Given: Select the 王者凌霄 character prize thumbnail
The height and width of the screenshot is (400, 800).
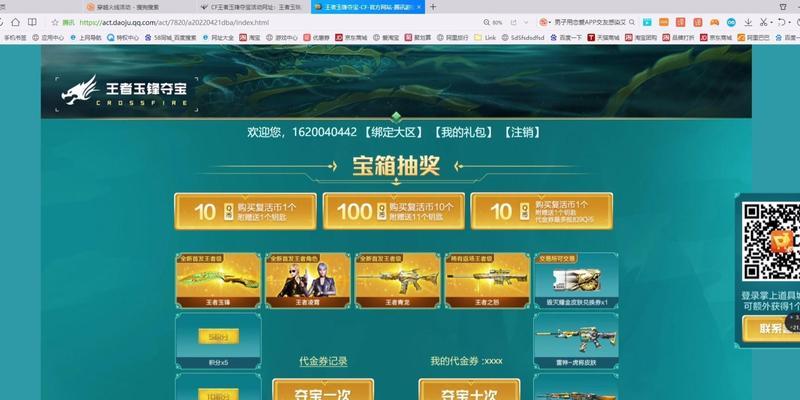Looking at the screenshot, I should pyautogui.click(x=308, y=280).
